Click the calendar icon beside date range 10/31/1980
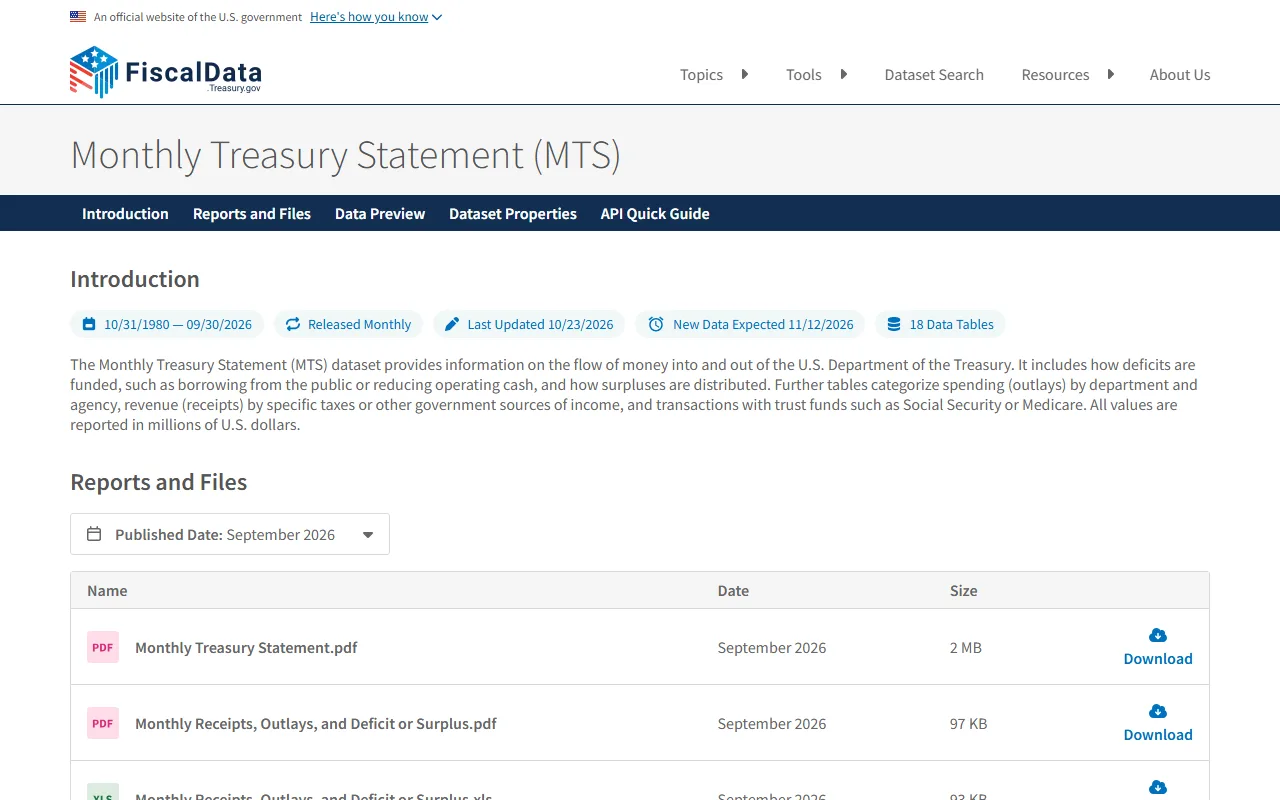Image resolution: width=1280 pixels, height=800 pixels. [89, 324]
